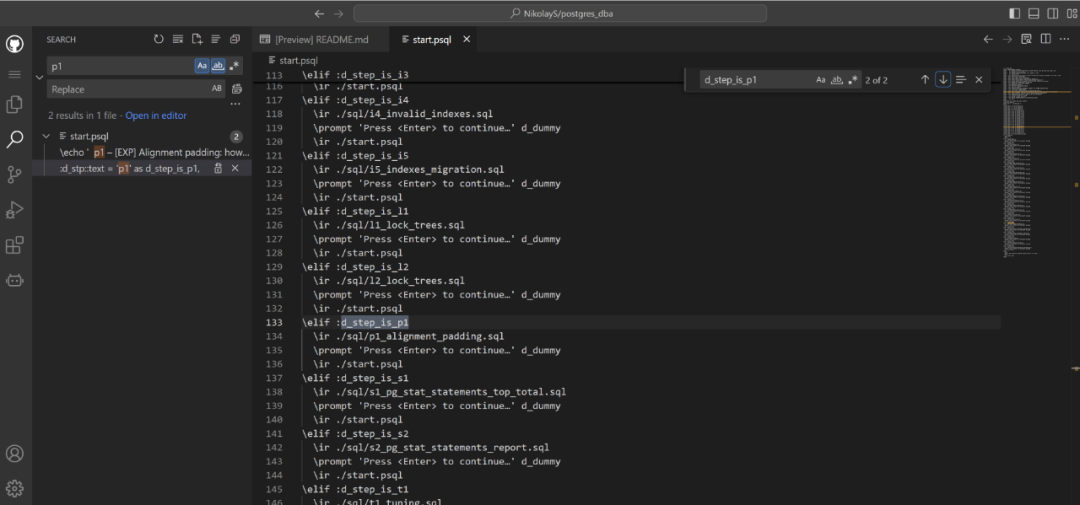Click line 118 i4_invalid_indexes.sql

[x=403, y=114]
